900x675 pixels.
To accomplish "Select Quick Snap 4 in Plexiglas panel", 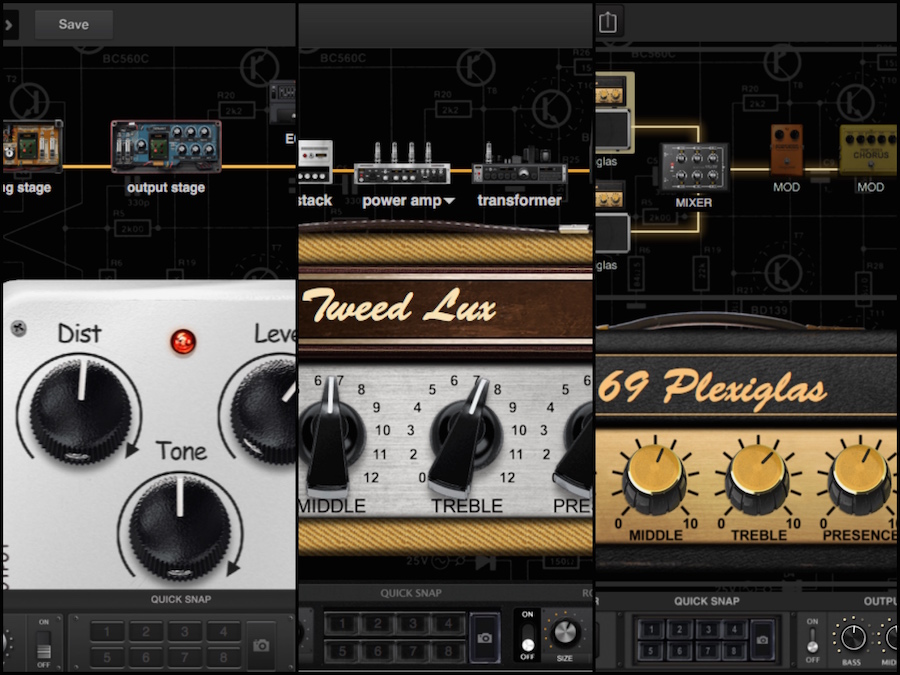I will 735,629.
